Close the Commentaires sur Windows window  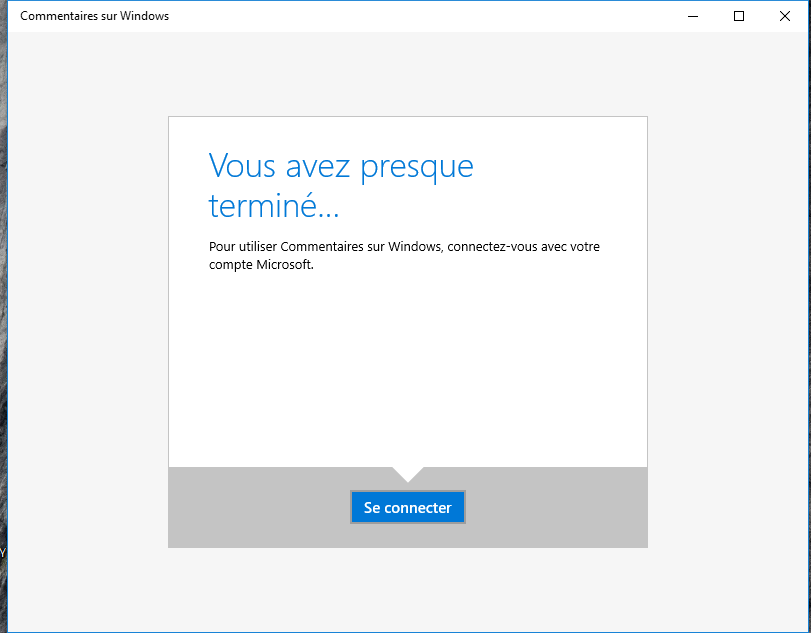(x=785, y=16)
